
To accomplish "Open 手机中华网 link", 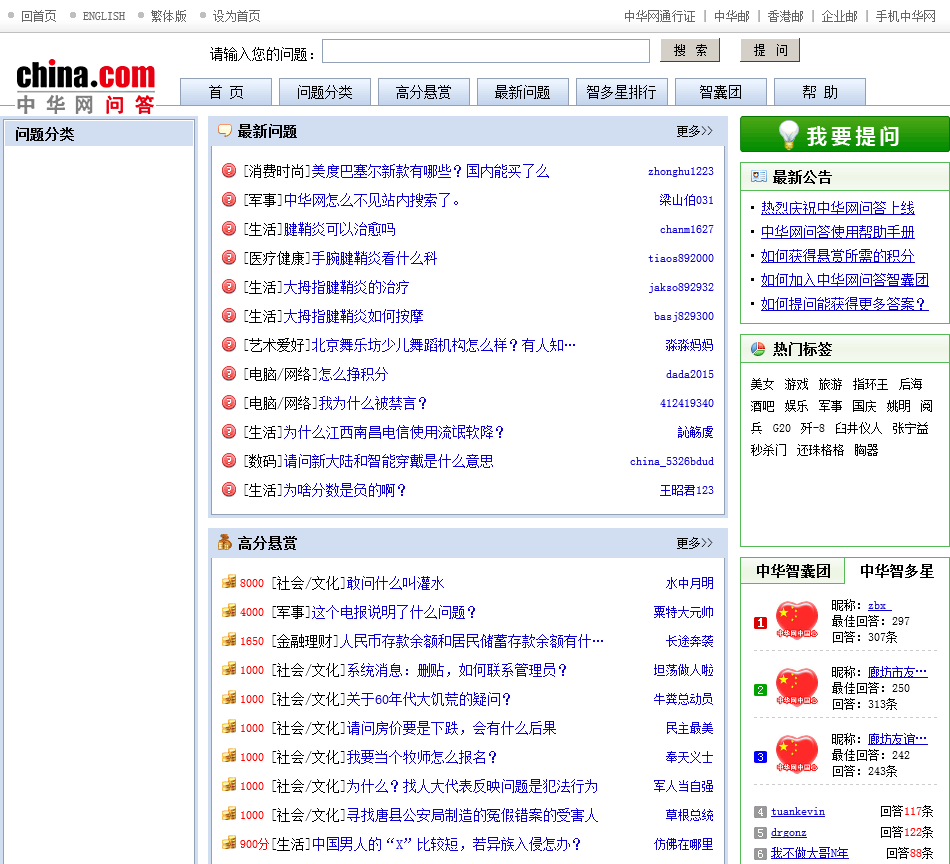I will coord(906,16).
